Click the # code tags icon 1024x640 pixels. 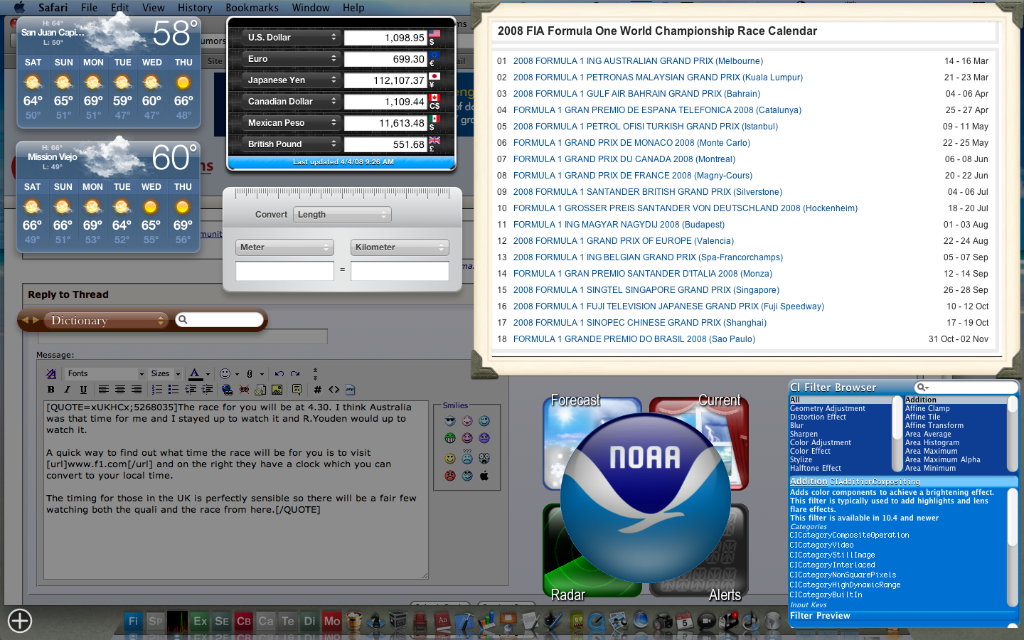tap(317, 390)
